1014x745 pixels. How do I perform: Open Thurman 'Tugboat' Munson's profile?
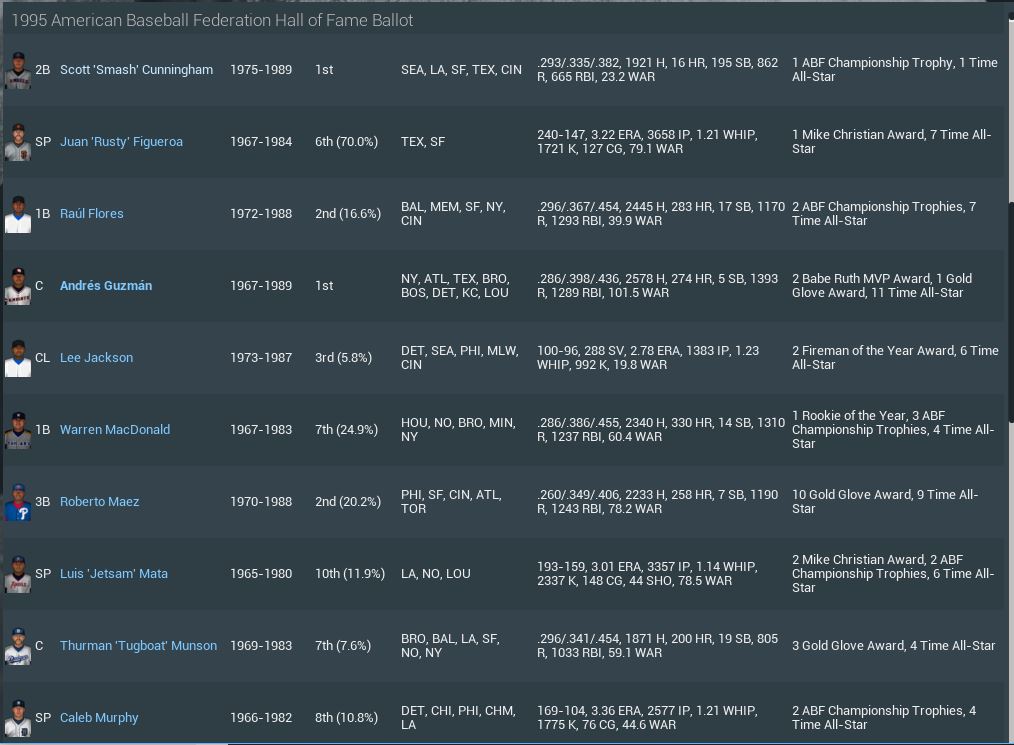138,646
